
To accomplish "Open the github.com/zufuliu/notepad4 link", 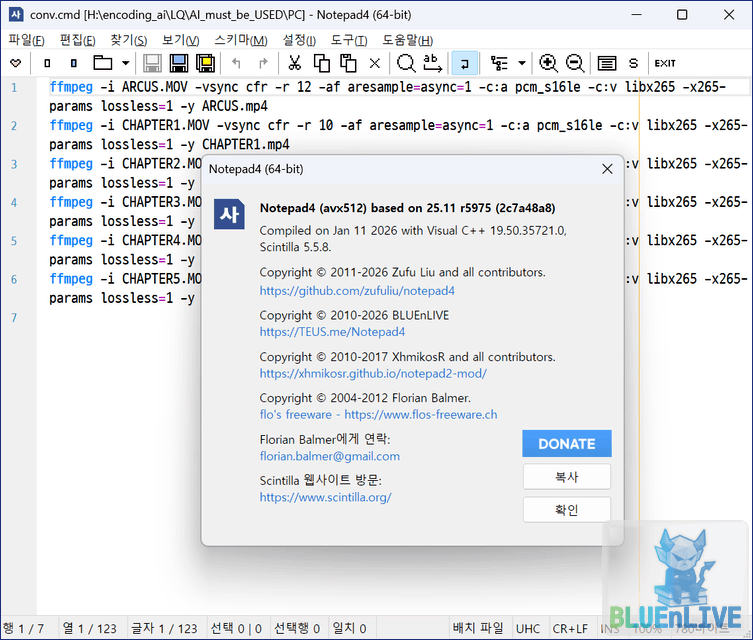I will click(x=357, y=291).
